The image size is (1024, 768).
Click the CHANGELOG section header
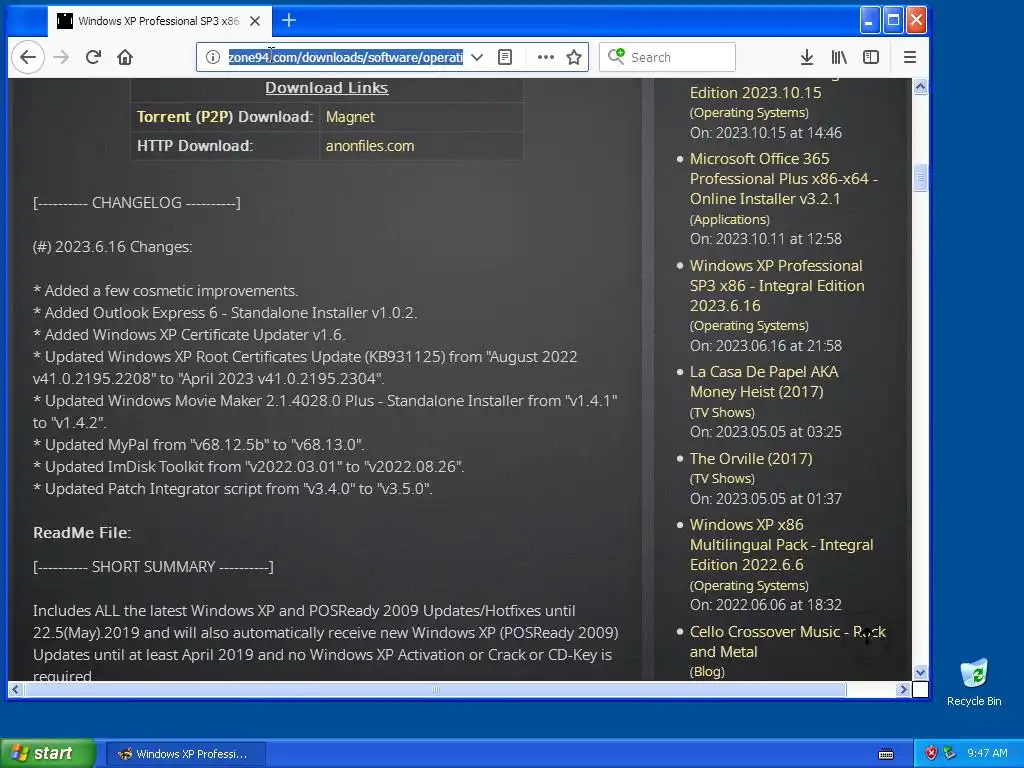[x=136, y=202]
